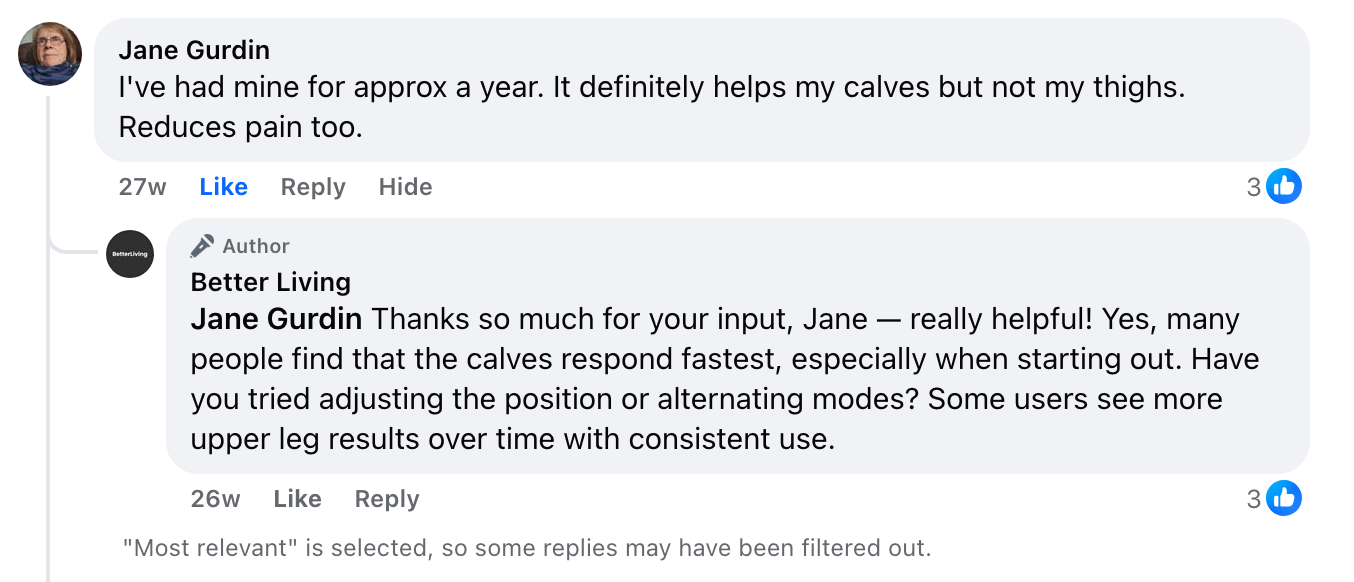Click Jane's comment text about calves
This screenshot has width=1354, height=582.
[650, 88]
